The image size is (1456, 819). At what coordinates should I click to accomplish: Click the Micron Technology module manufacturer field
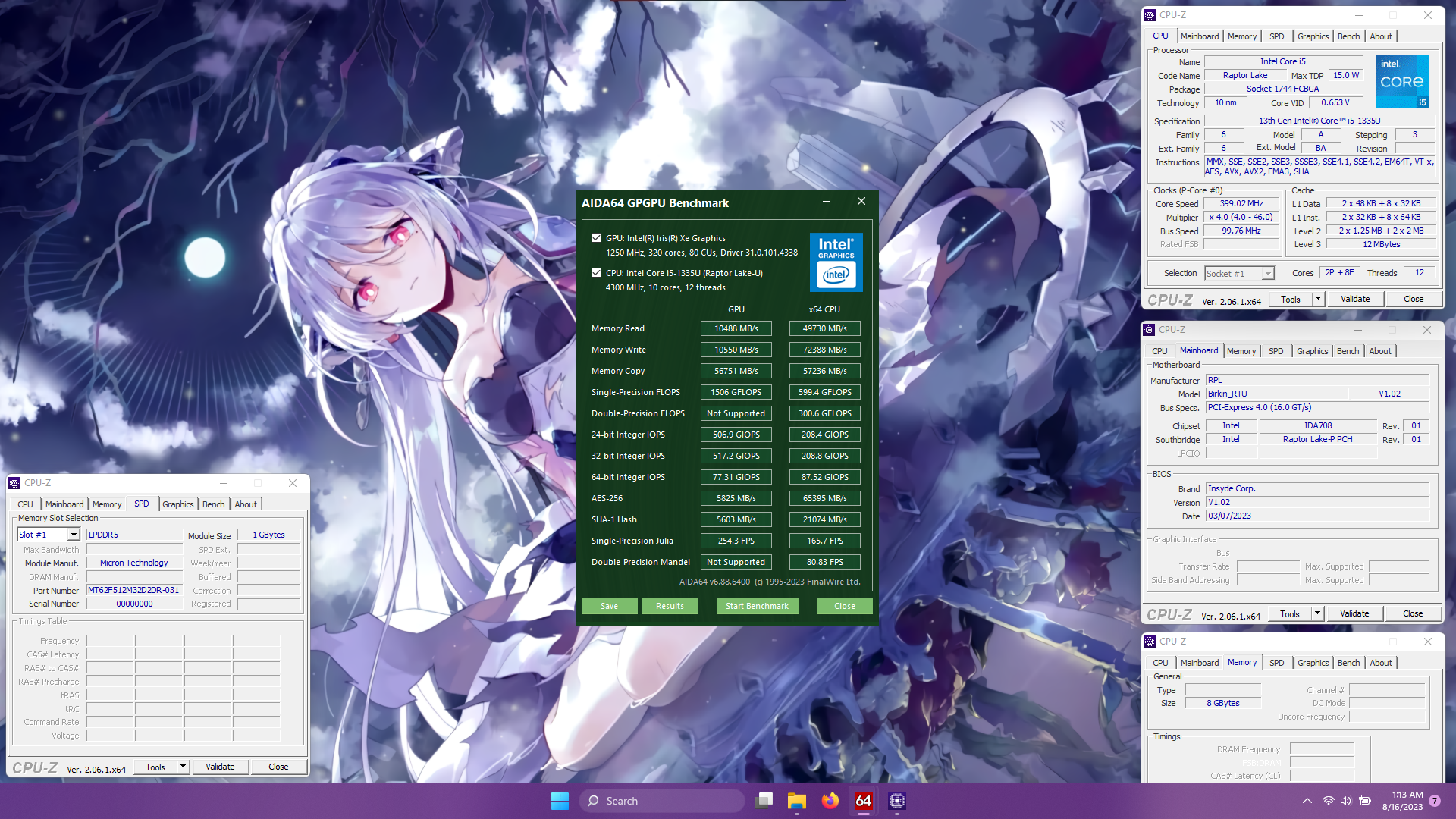(134, 563)
